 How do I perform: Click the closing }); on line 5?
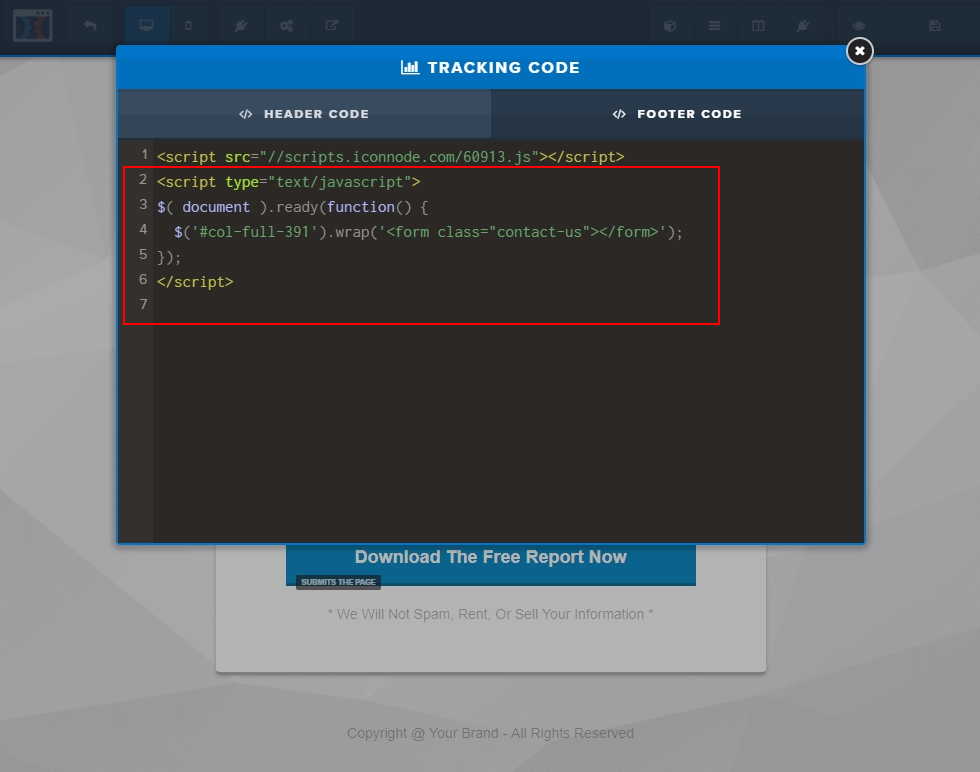(169, 257)
